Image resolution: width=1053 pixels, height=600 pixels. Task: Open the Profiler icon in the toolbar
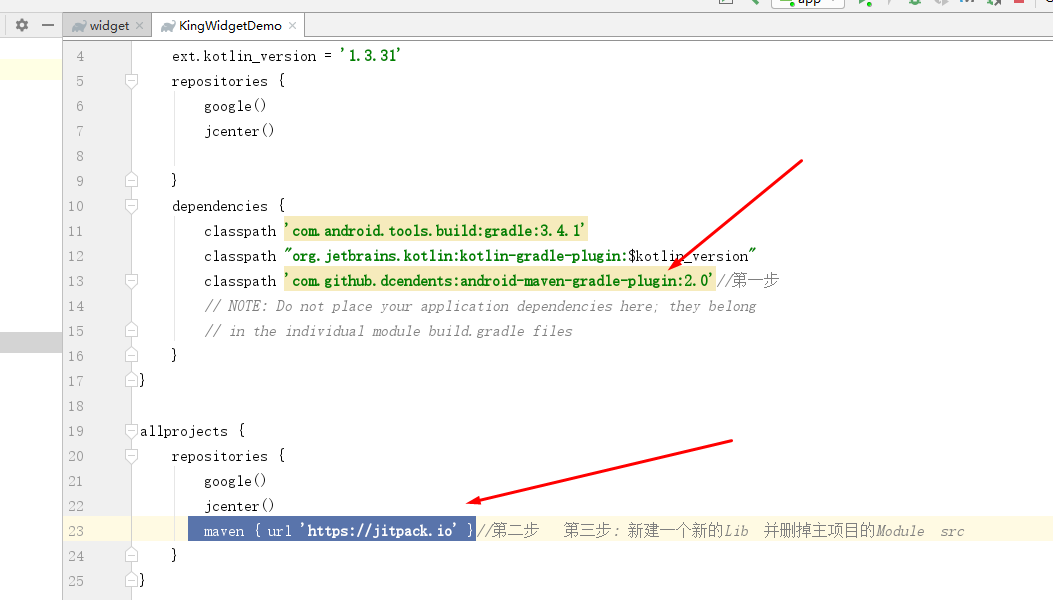pyautogui.click(x=968, y=3)
